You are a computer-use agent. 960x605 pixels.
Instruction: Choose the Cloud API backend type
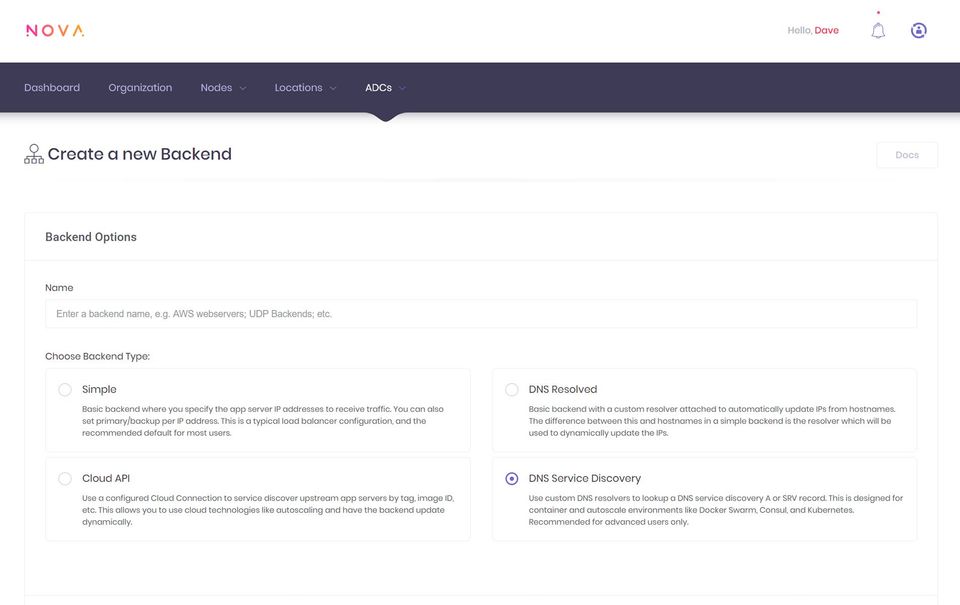point(65,479)
